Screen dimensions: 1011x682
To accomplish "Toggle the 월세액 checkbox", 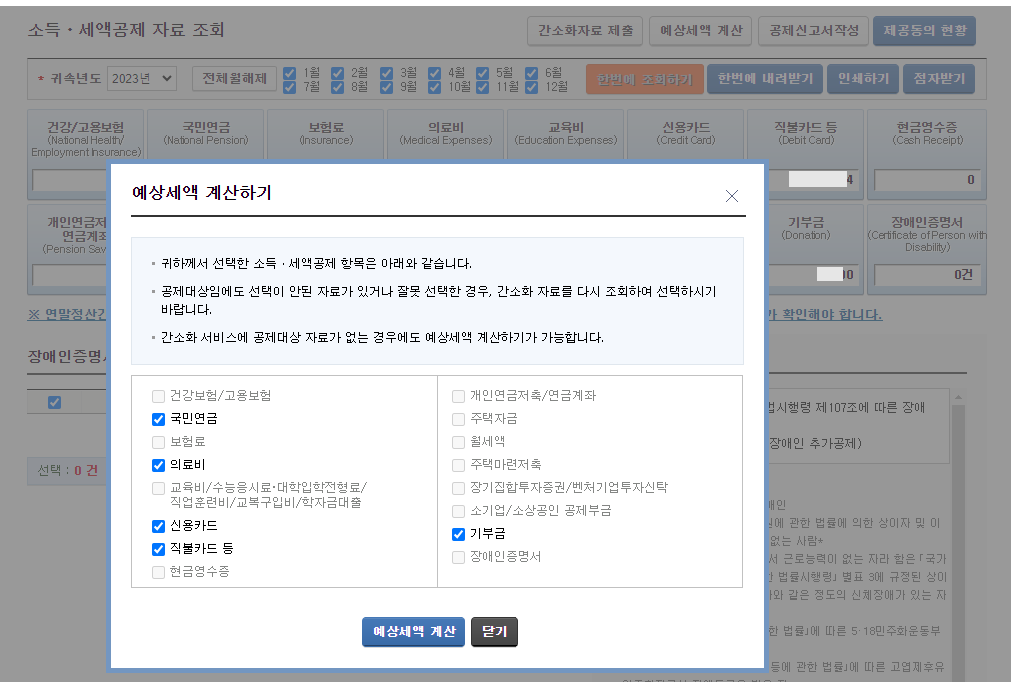I will click(458, 442).
